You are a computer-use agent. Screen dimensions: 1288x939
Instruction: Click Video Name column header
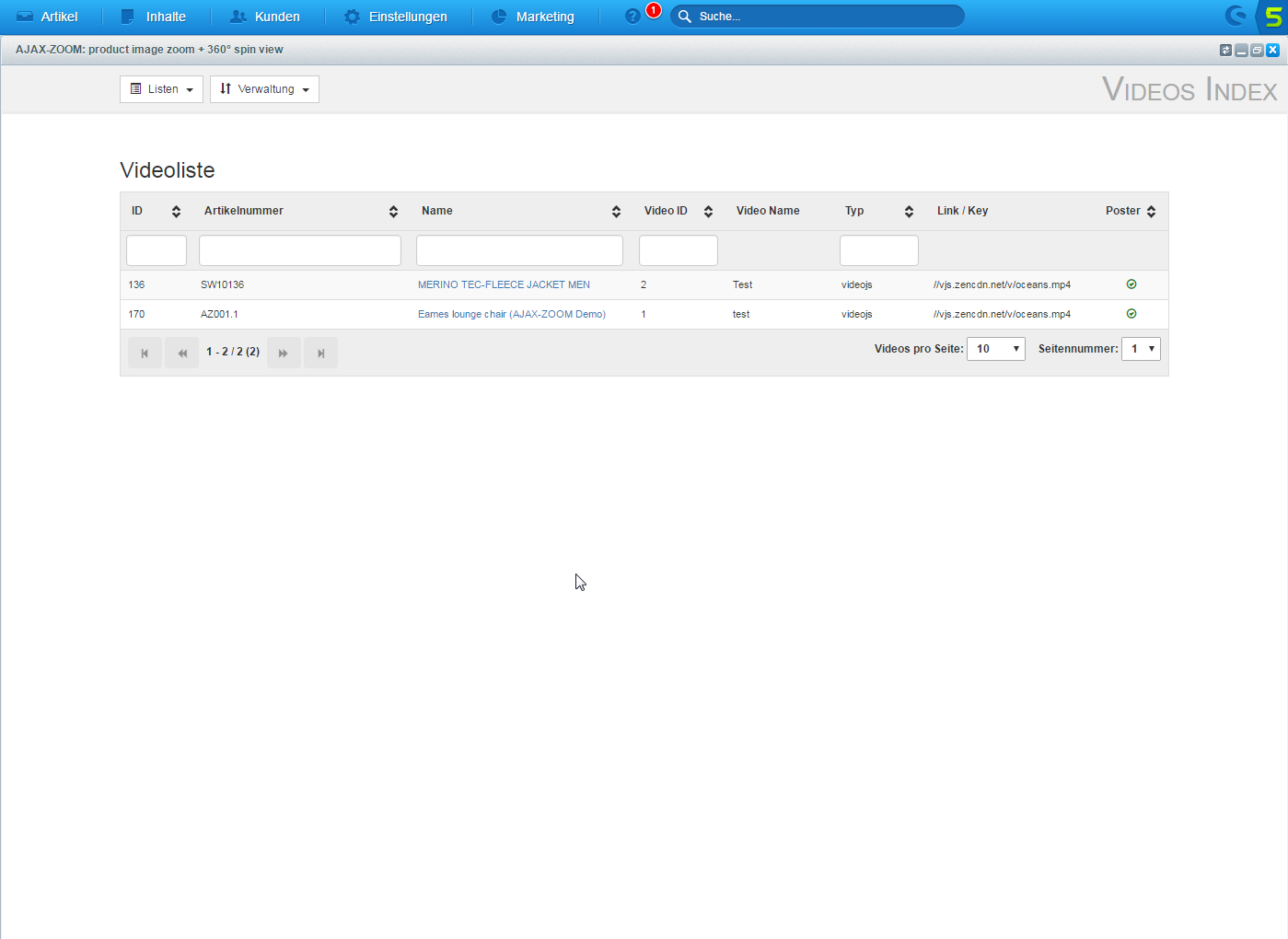[x=768, y=211]
